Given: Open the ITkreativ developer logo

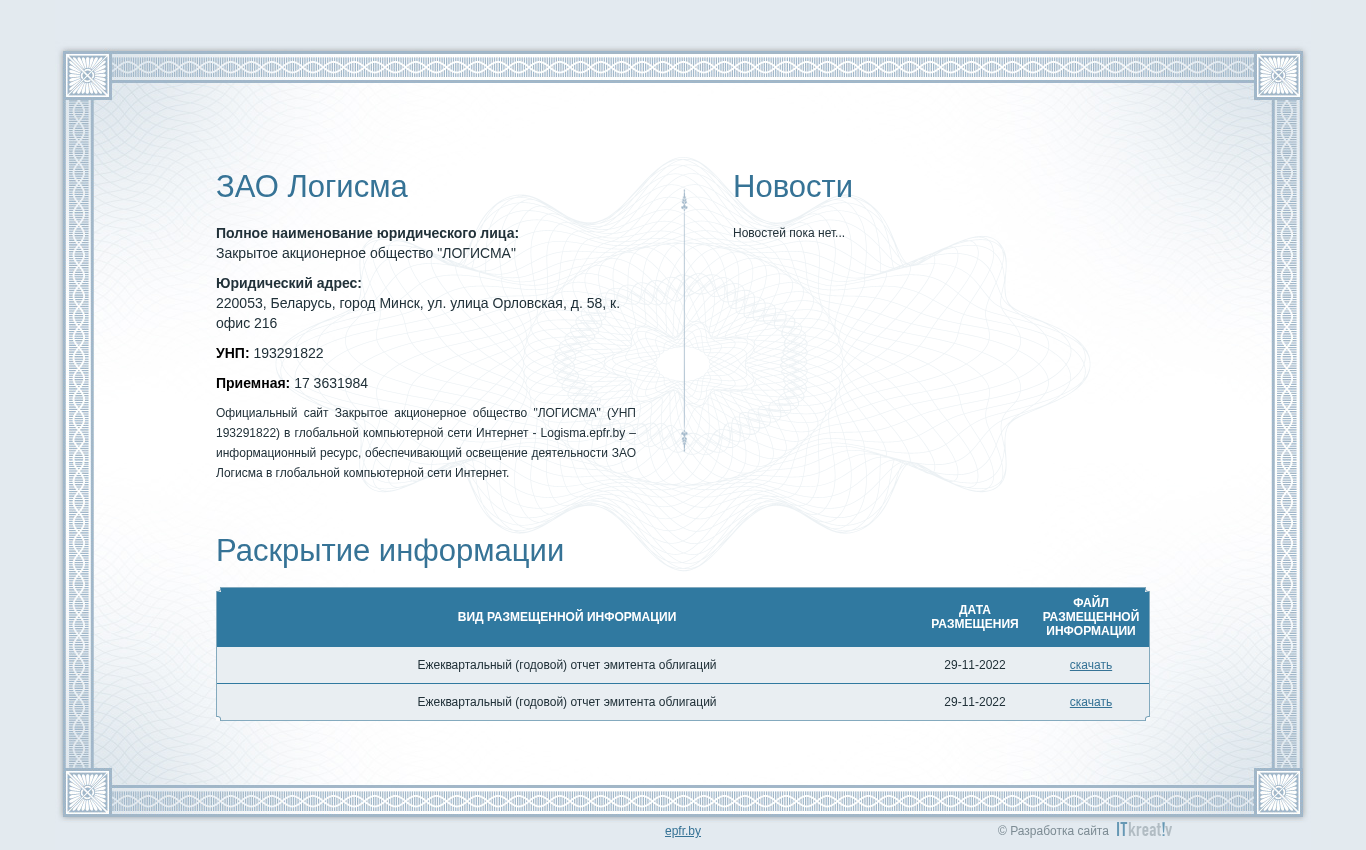Looking at the screenshot, I should point(1144,830).
